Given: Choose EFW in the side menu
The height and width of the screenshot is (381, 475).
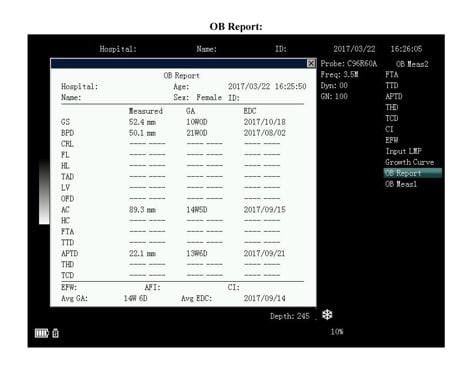Looking at the screenshot, I should (x=392, y=140).
